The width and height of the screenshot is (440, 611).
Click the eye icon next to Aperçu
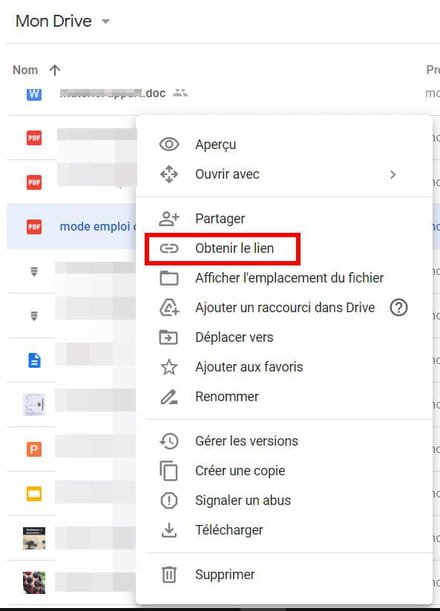point(169,144)
